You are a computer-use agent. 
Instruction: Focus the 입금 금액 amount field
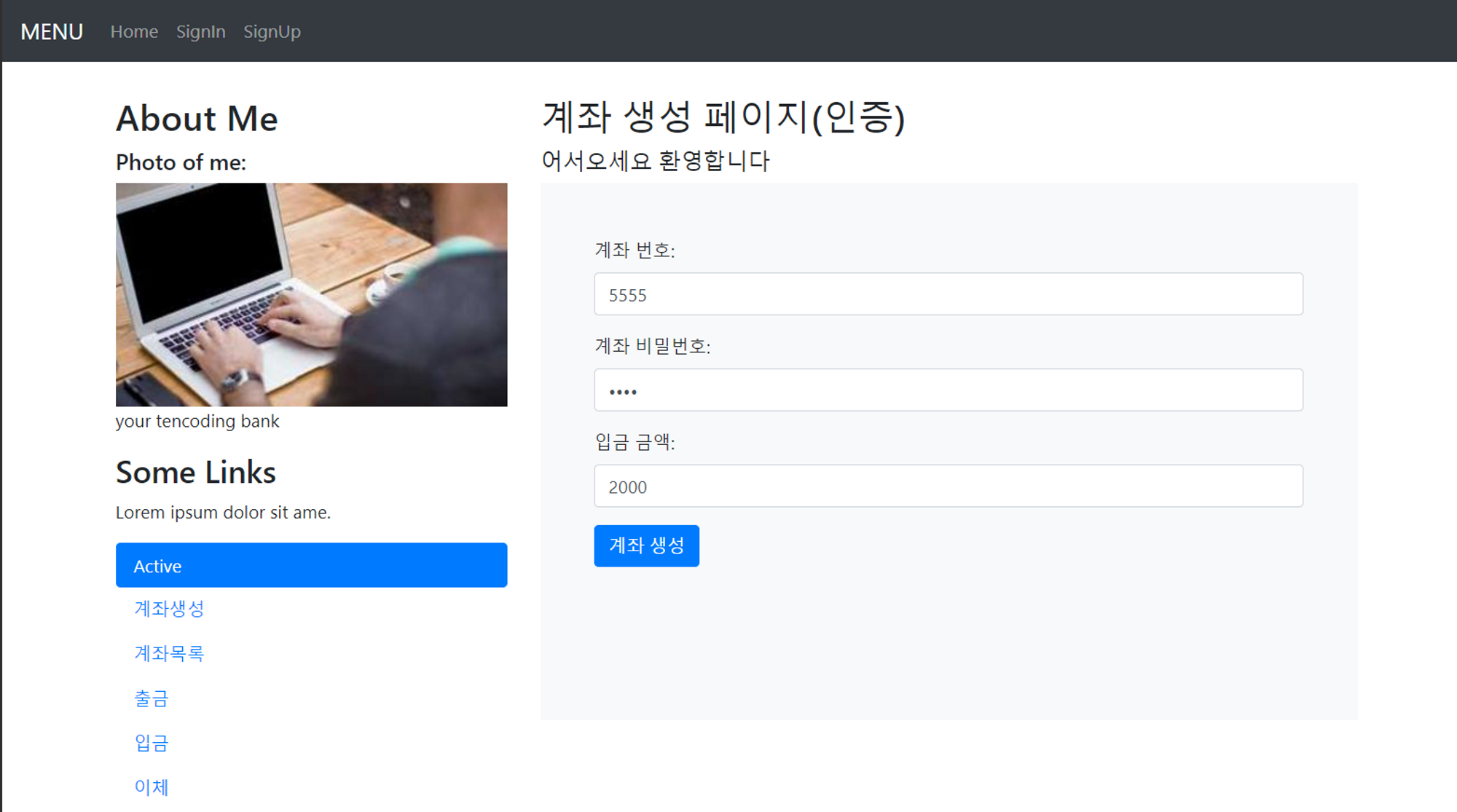(x=949, y=486)
